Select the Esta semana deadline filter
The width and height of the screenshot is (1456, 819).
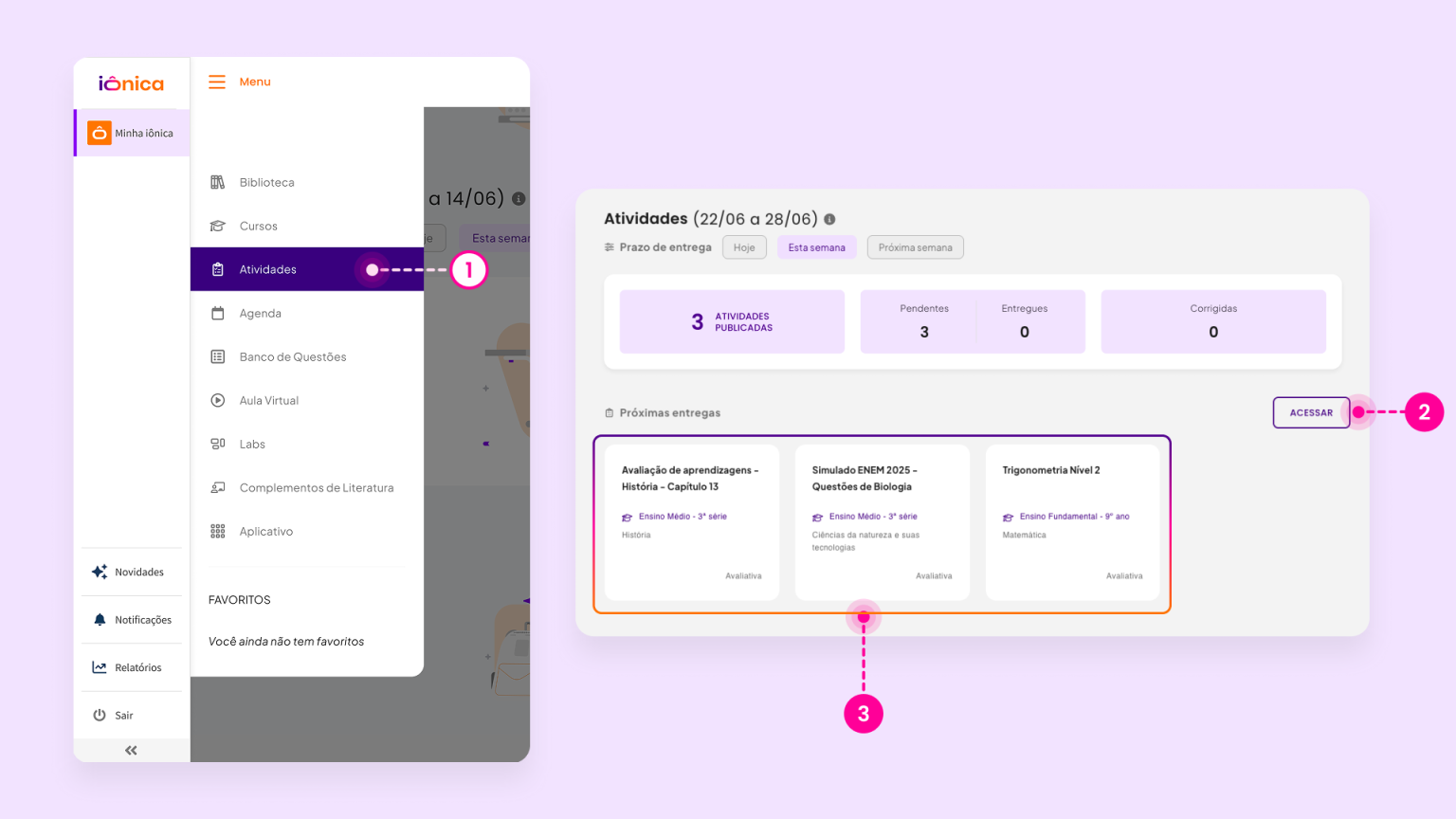click(816, 247)
